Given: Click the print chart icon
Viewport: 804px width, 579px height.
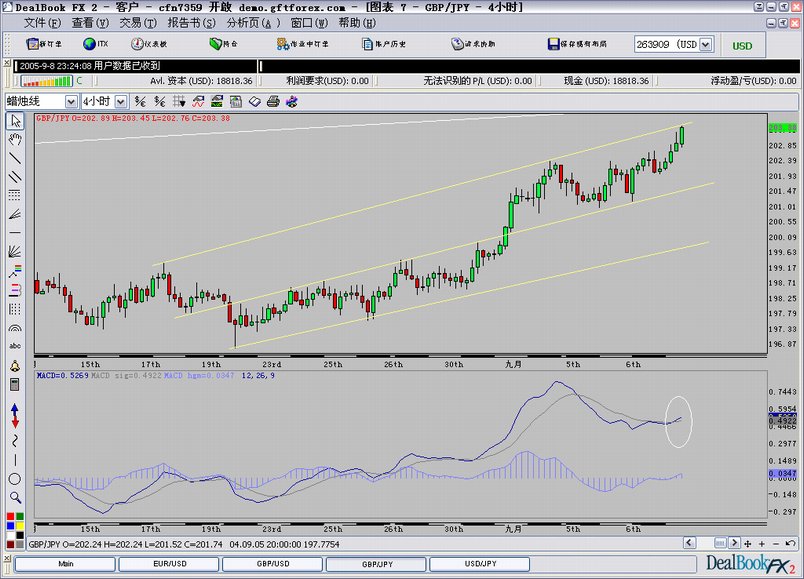Looking at the screenshot, I should click(273, 102).
